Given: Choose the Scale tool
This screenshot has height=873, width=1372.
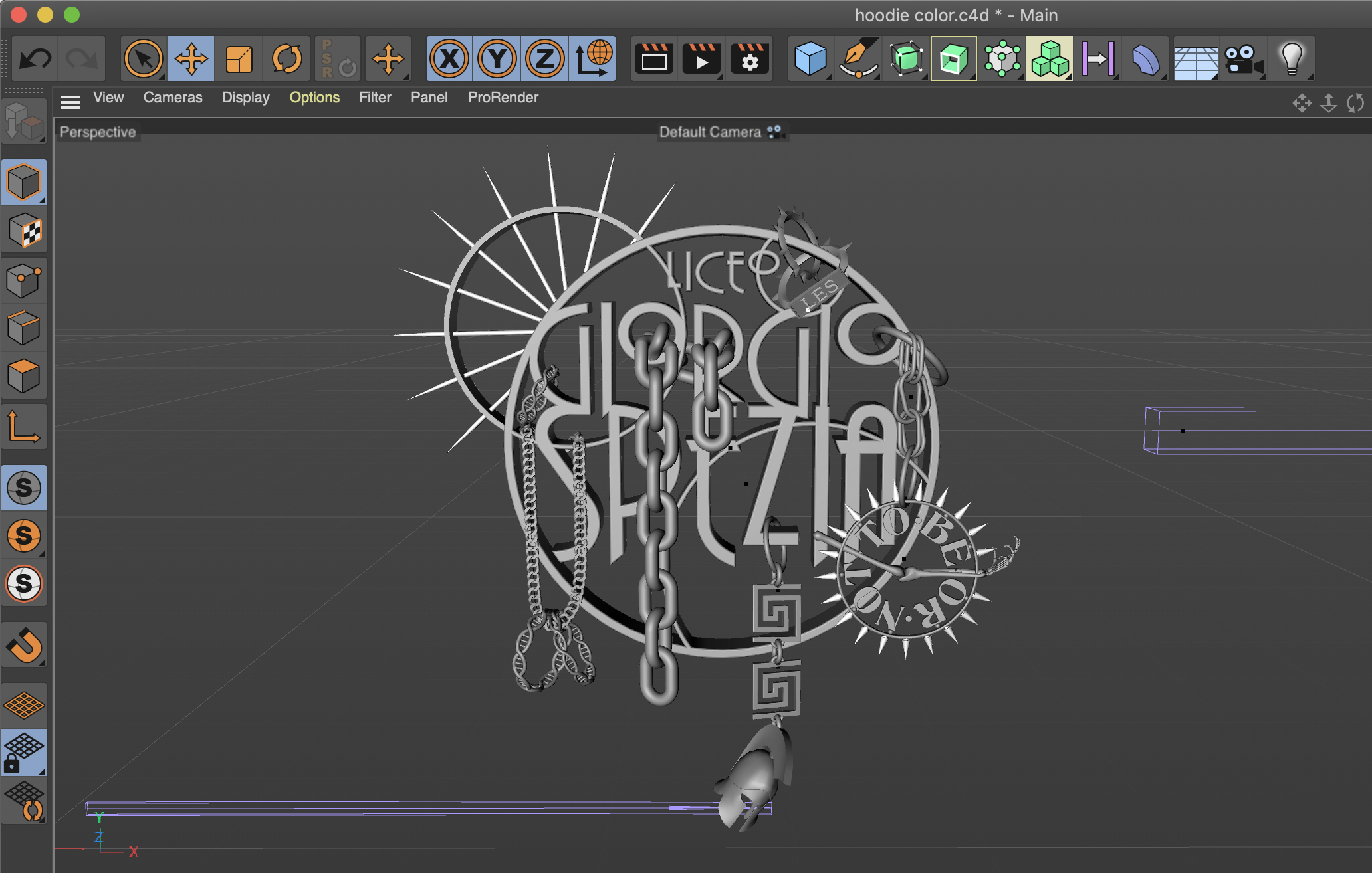Looking at the screenshot, I should pos(239,59).
